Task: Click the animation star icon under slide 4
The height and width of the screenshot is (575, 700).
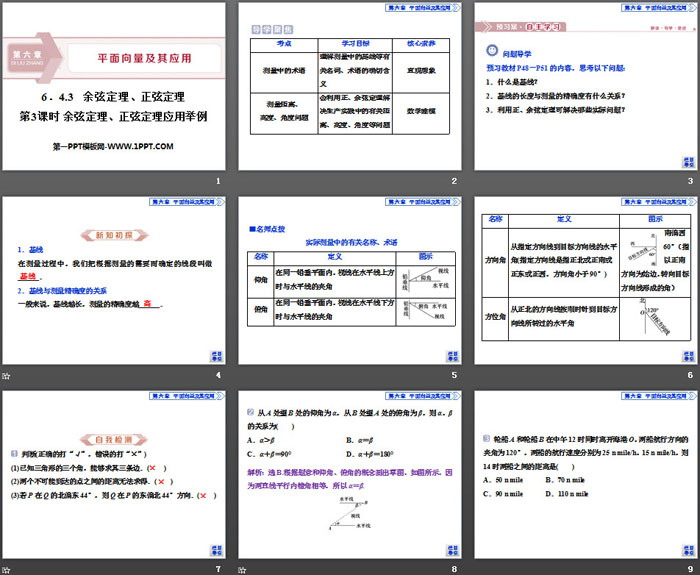Action: click(x=6, y=376)
